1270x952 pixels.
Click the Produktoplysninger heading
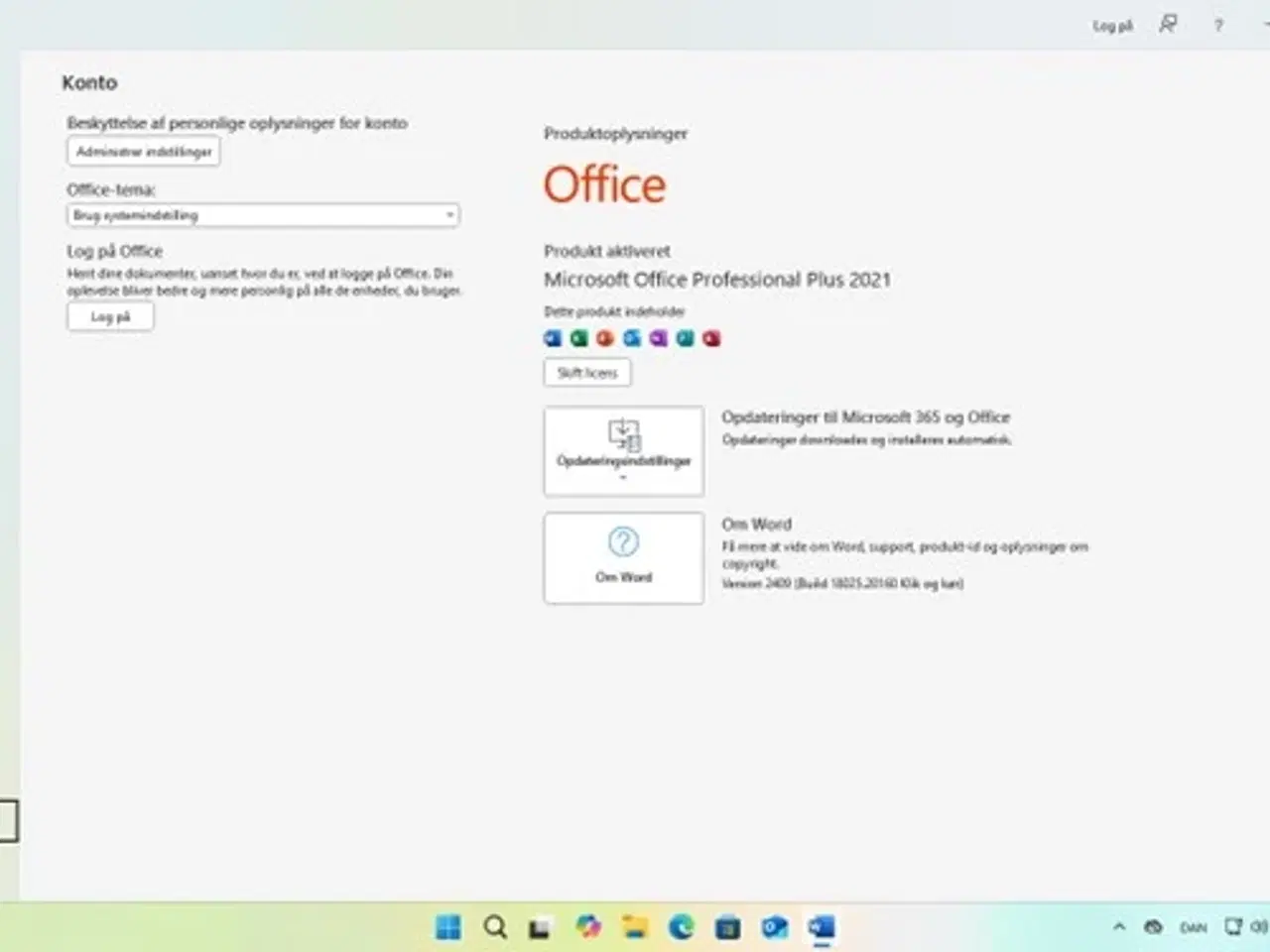click(615, 134)
